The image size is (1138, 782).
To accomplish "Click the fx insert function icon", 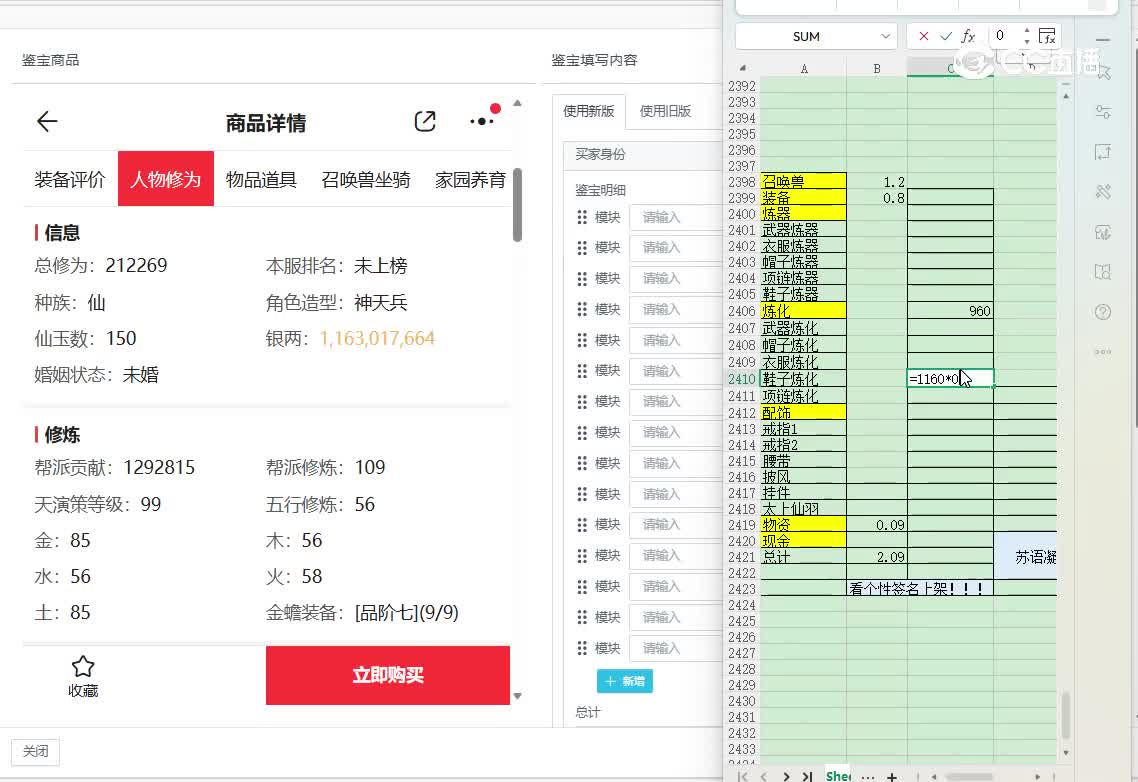I will point(968,36).
